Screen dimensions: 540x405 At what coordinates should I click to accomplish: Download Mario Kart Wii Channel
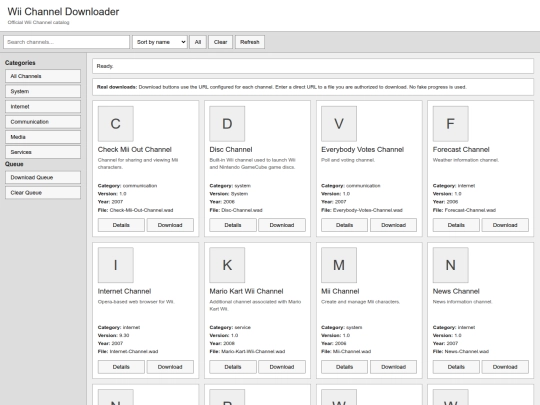[282, 367]
